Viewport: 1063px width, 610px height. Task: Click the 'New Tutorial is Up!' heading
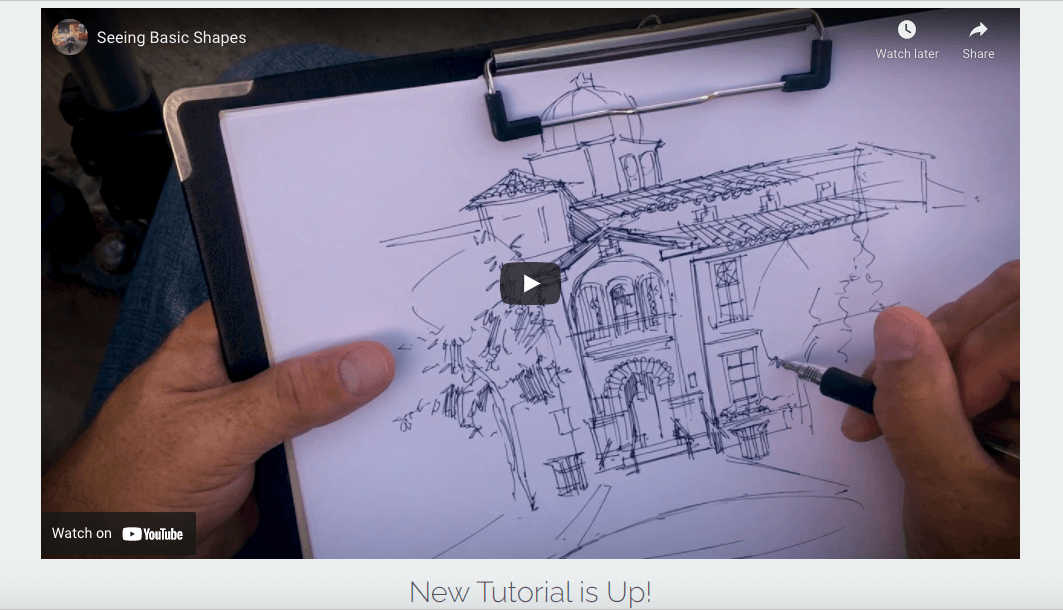(x=530, y=592)
